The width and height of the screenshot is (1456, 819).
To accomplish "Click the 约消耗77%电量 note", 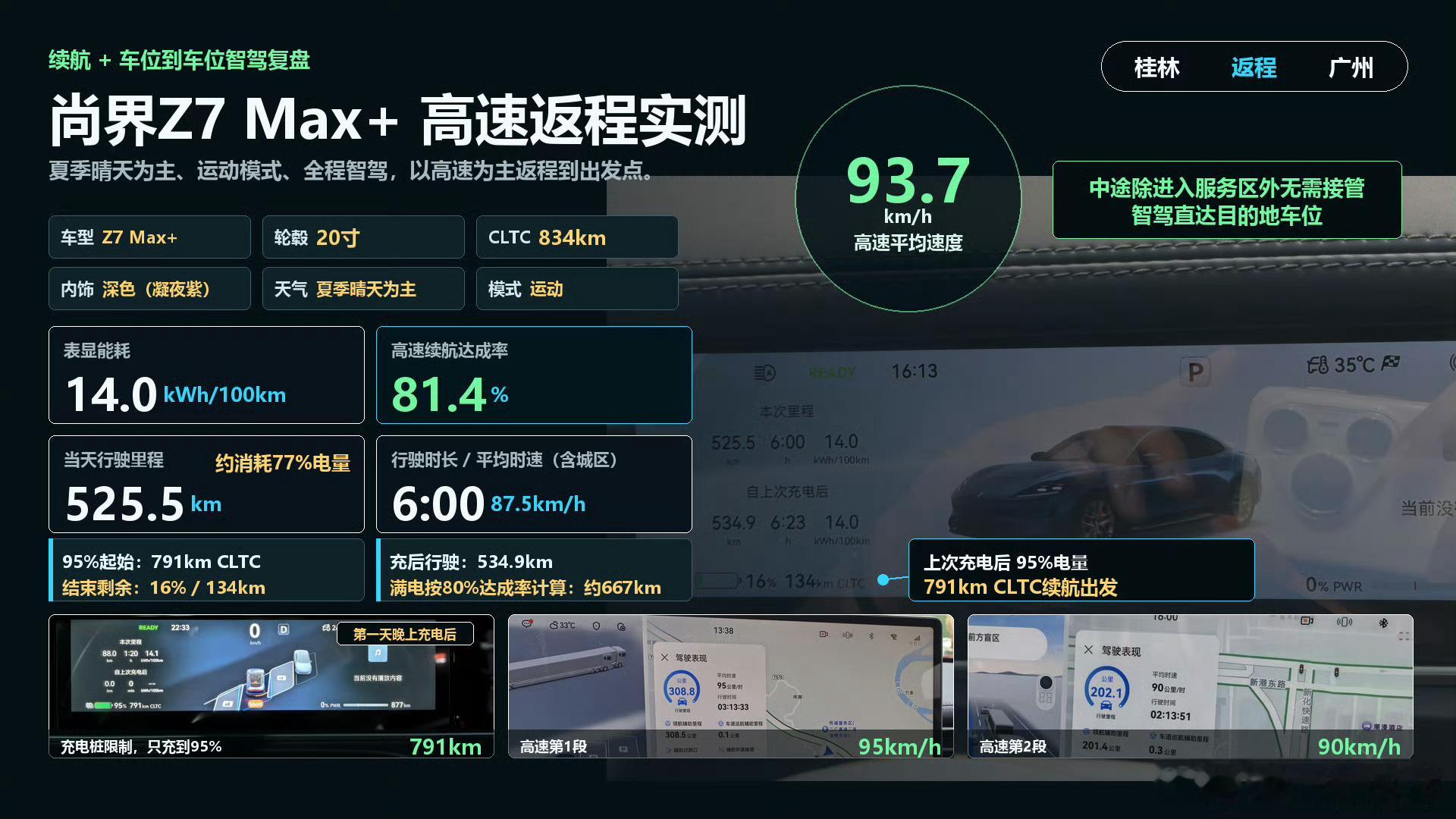I will coord(282,463).
